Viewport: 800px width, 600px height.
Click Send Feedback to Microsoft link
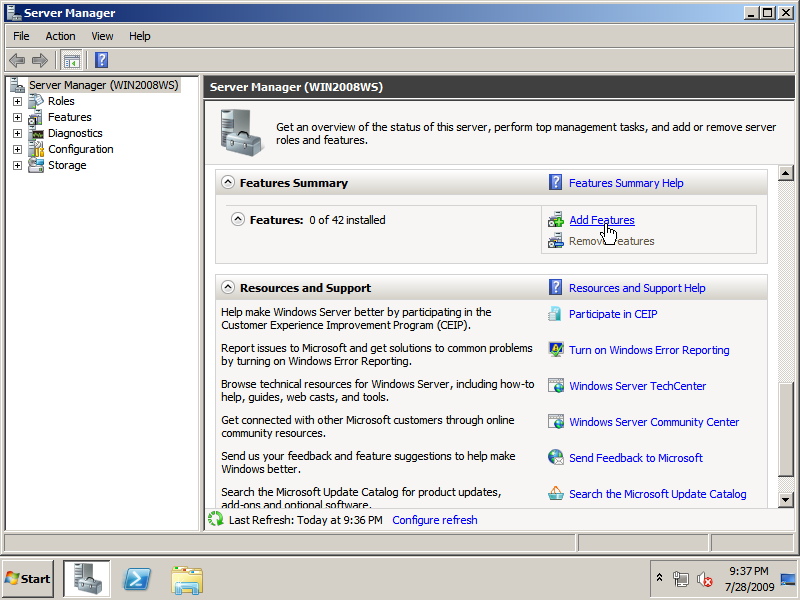[636, 458]
